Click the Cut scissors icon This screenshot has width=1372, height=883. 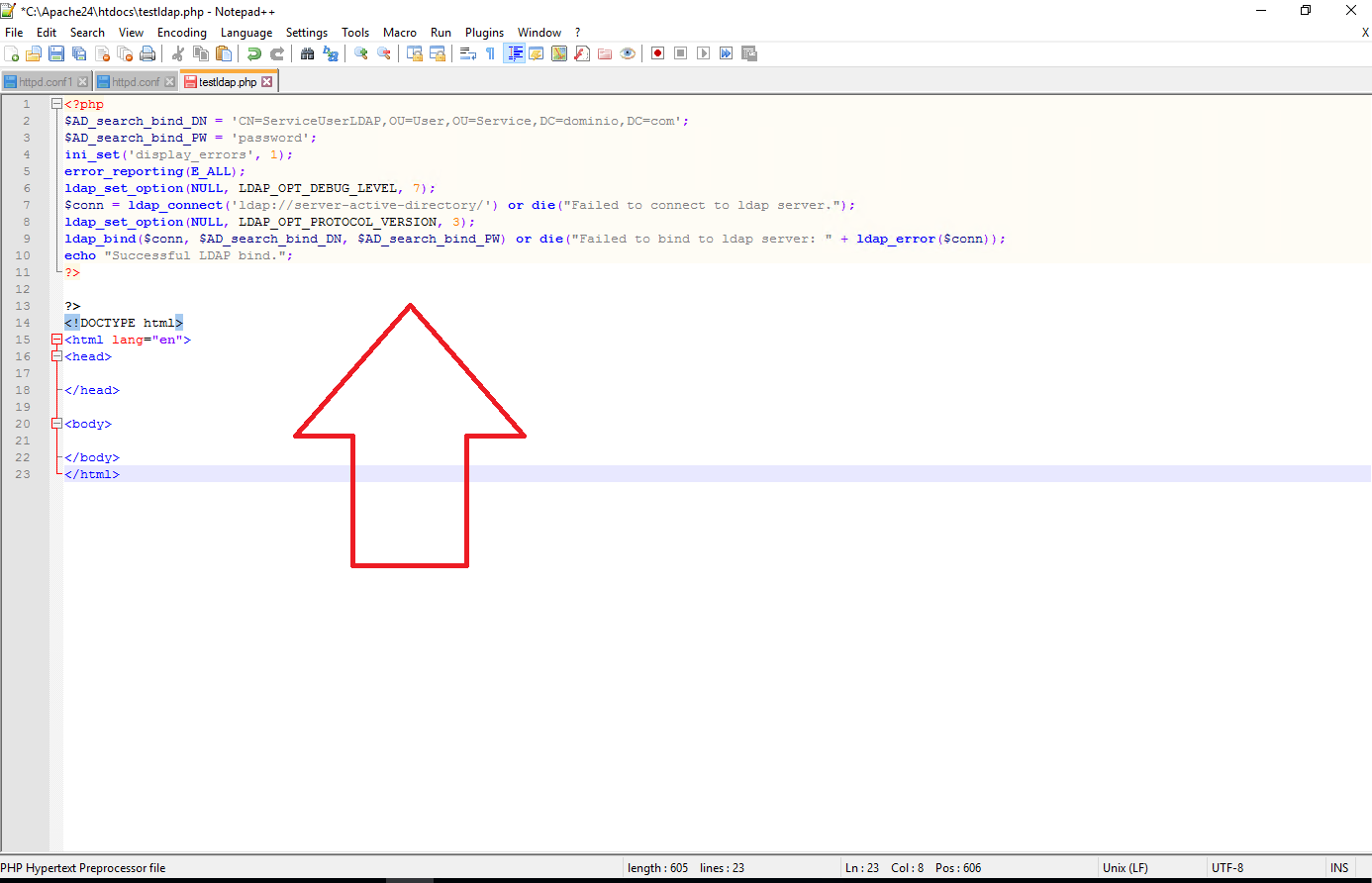point(178,53)
